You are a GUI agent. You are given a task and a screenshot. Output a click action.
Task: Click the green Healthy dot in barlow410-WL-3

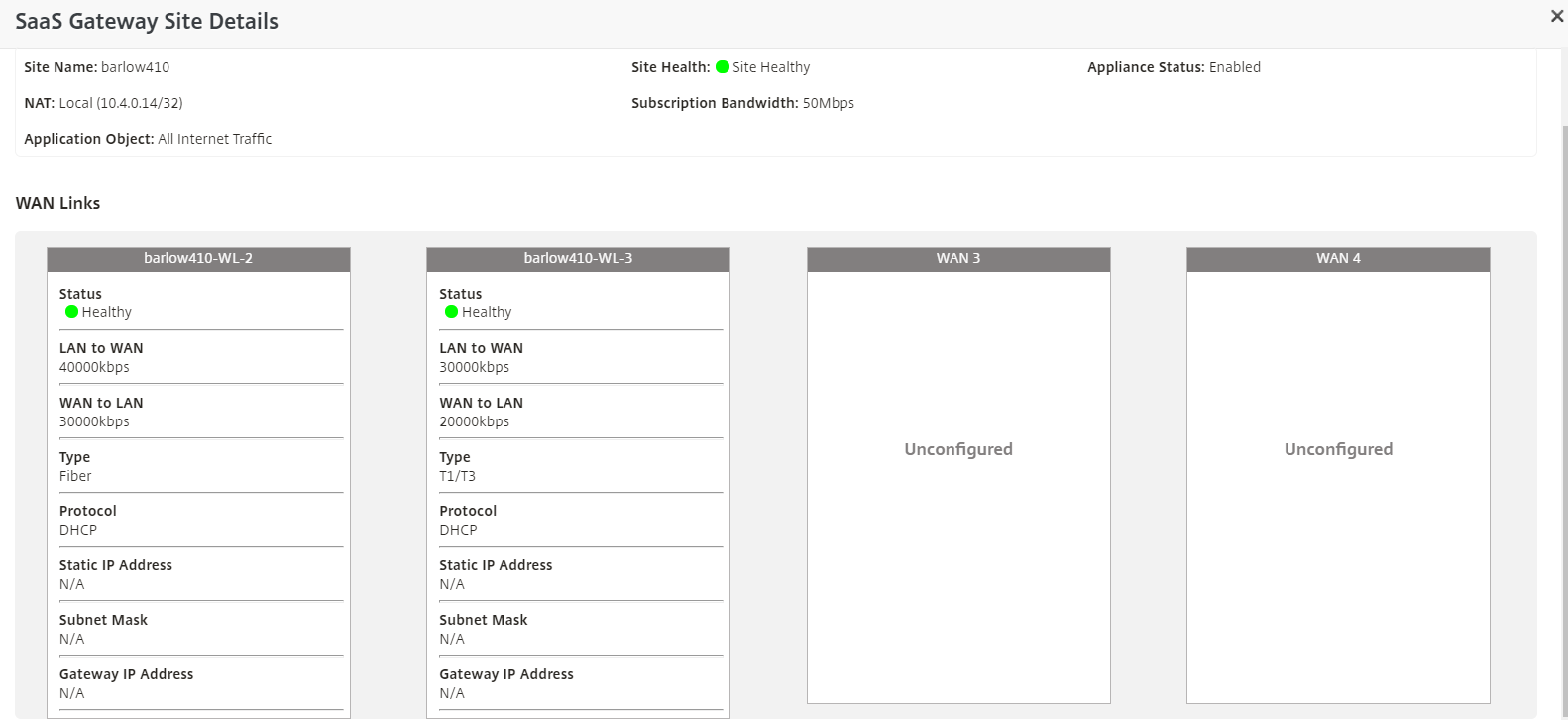pos(452,312)
